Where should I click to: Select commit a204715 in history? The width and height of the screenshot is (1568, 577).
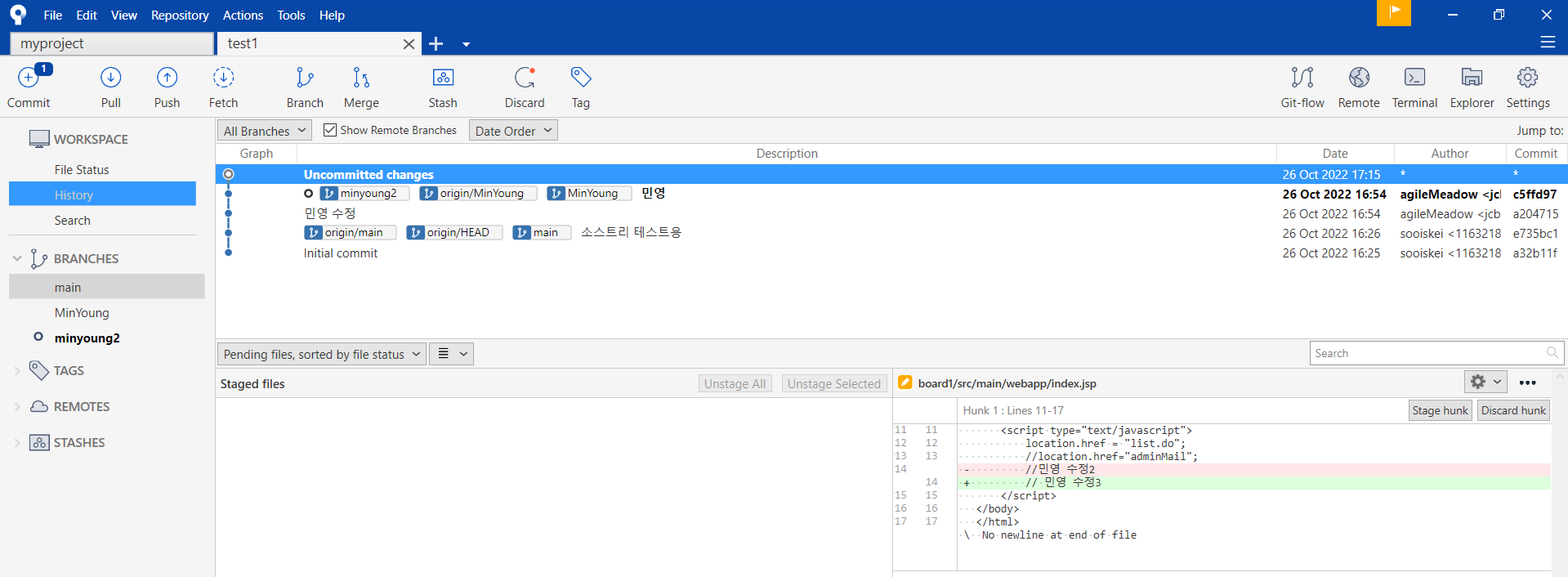click(x=891, y=214)
